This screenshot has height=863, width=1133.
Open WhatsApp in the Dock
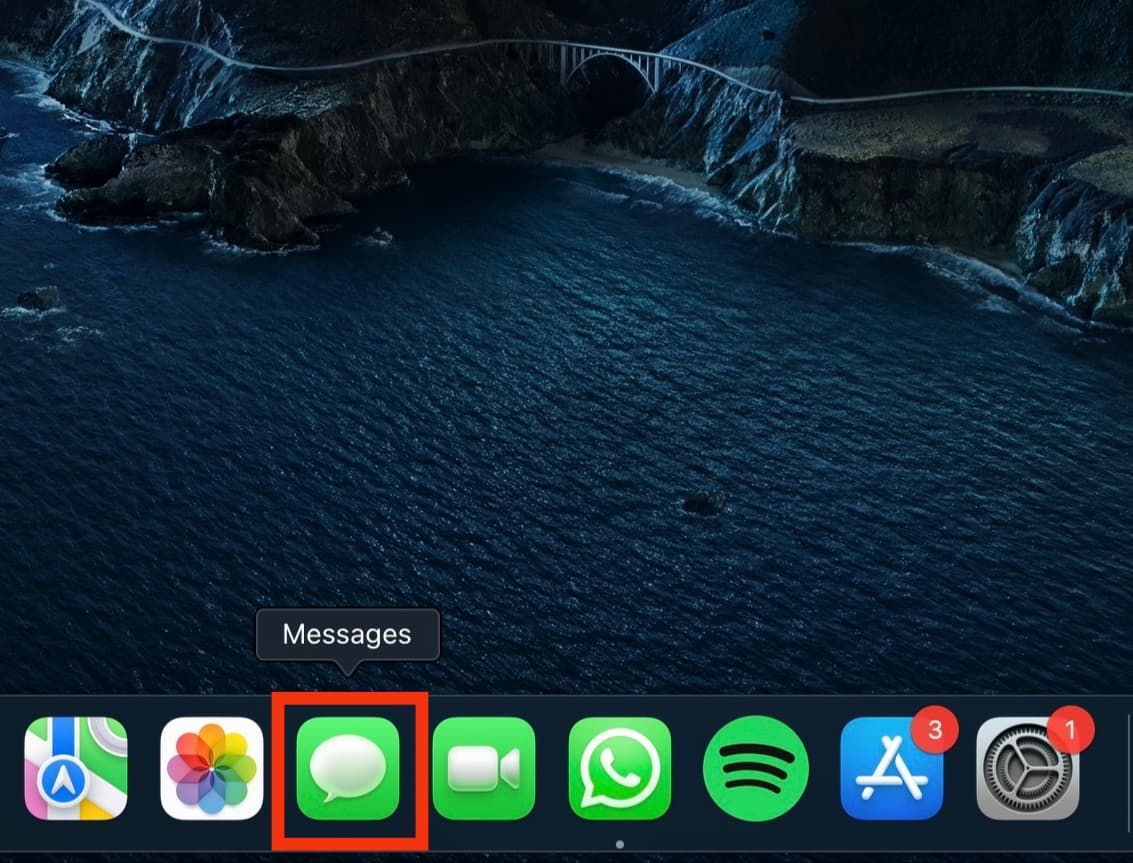coord(619,768)
